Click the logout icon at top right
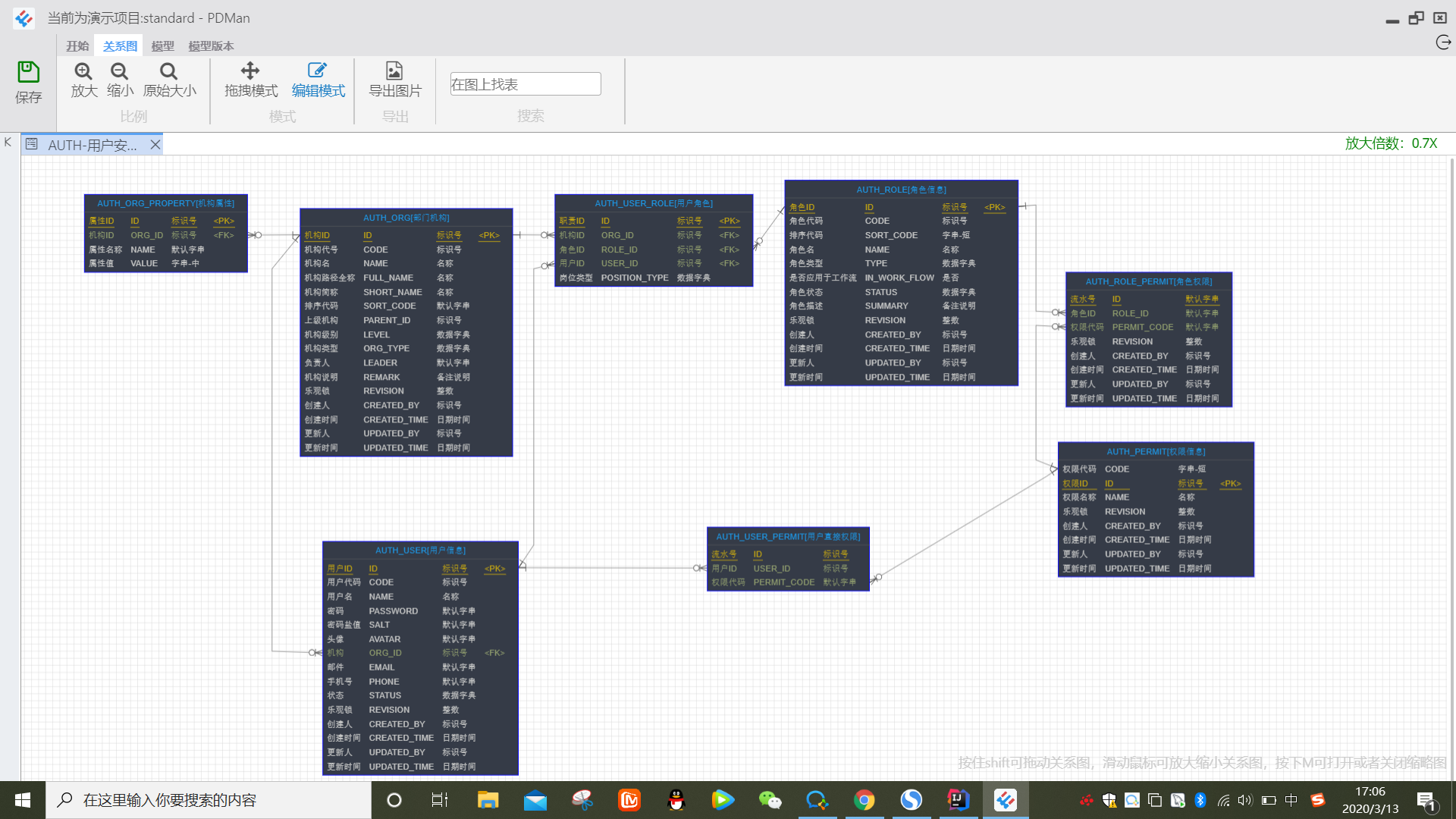 pyautogui.click(x=1443, y=42)
